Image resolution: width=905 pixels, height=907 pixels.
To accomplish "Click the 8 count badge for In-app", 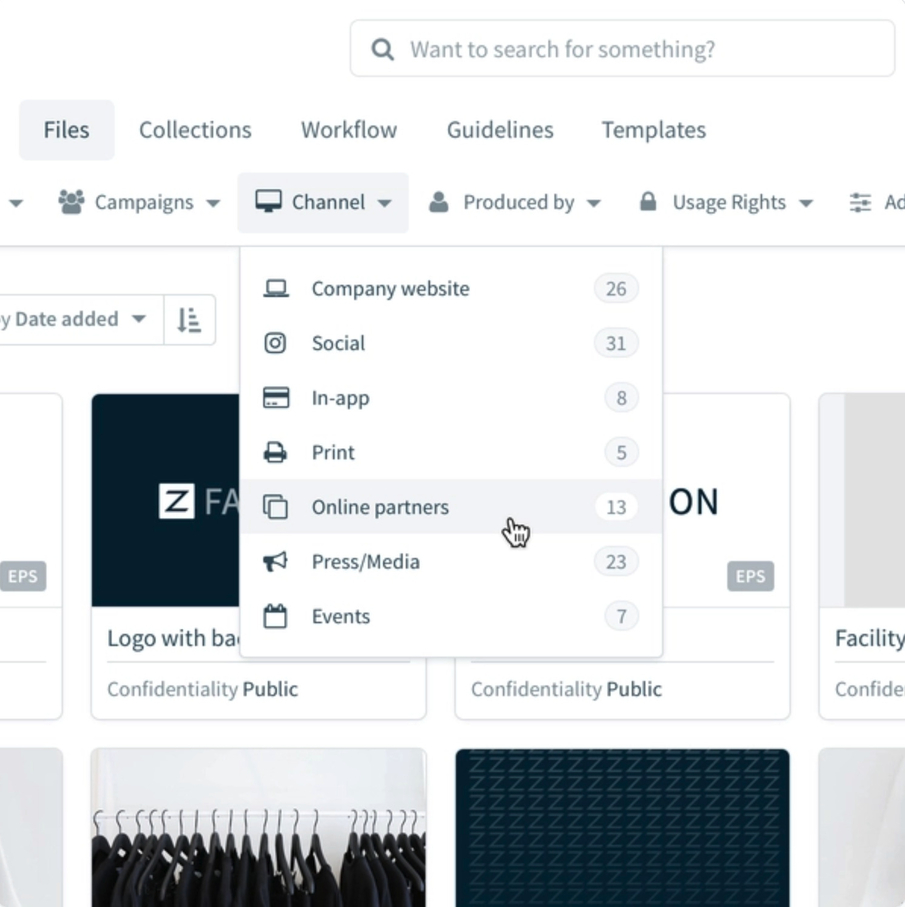I will pos(621,398).
